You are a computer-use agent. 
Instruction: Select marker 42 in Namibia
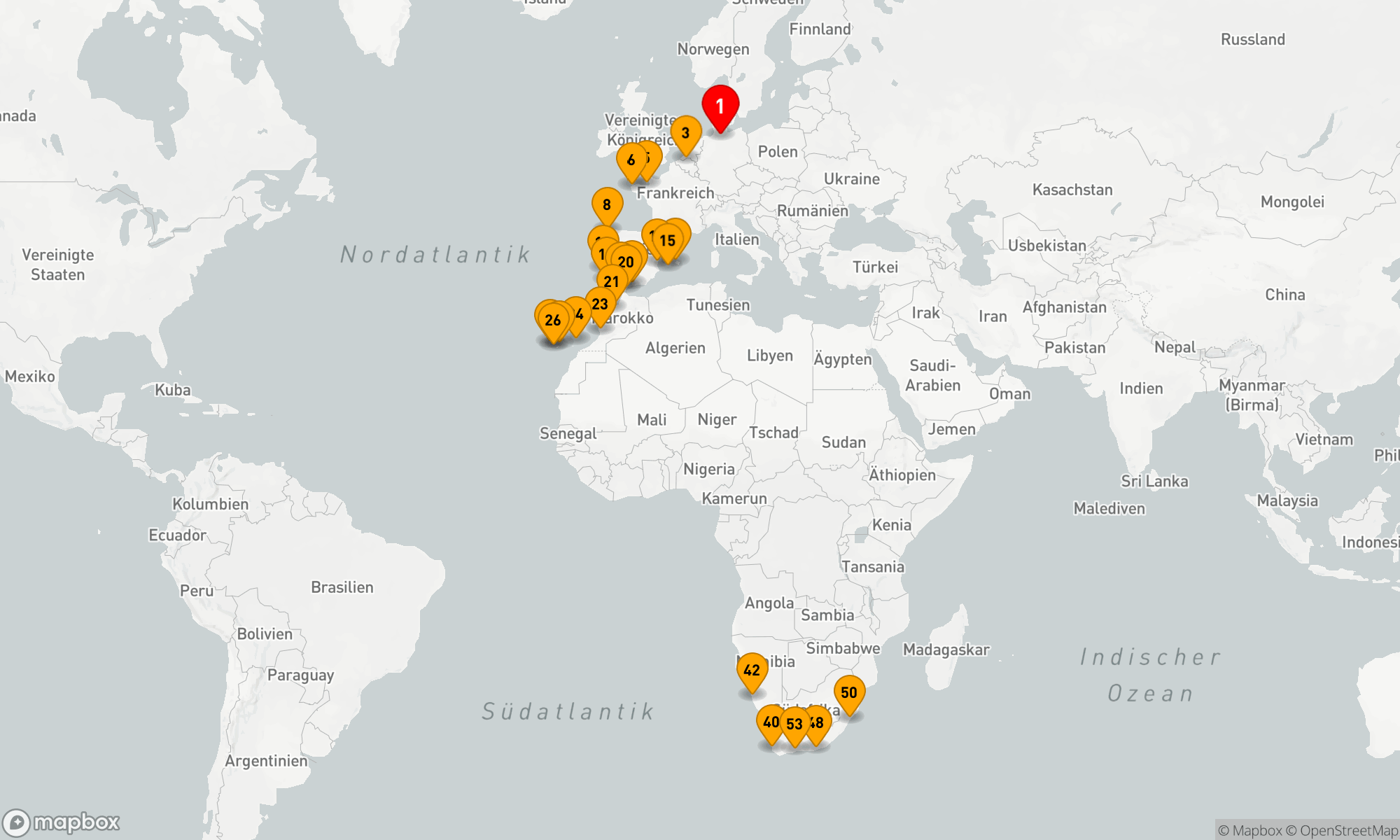[x=752, y=671]
